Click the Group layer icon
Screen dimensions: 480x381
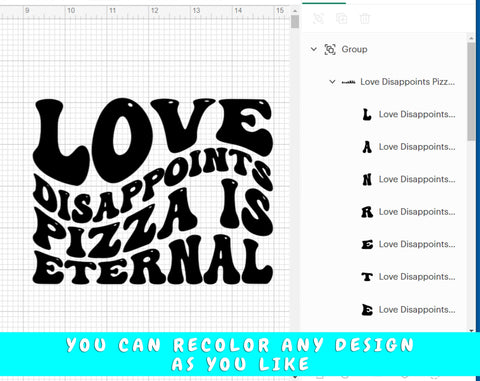(330, 49)
